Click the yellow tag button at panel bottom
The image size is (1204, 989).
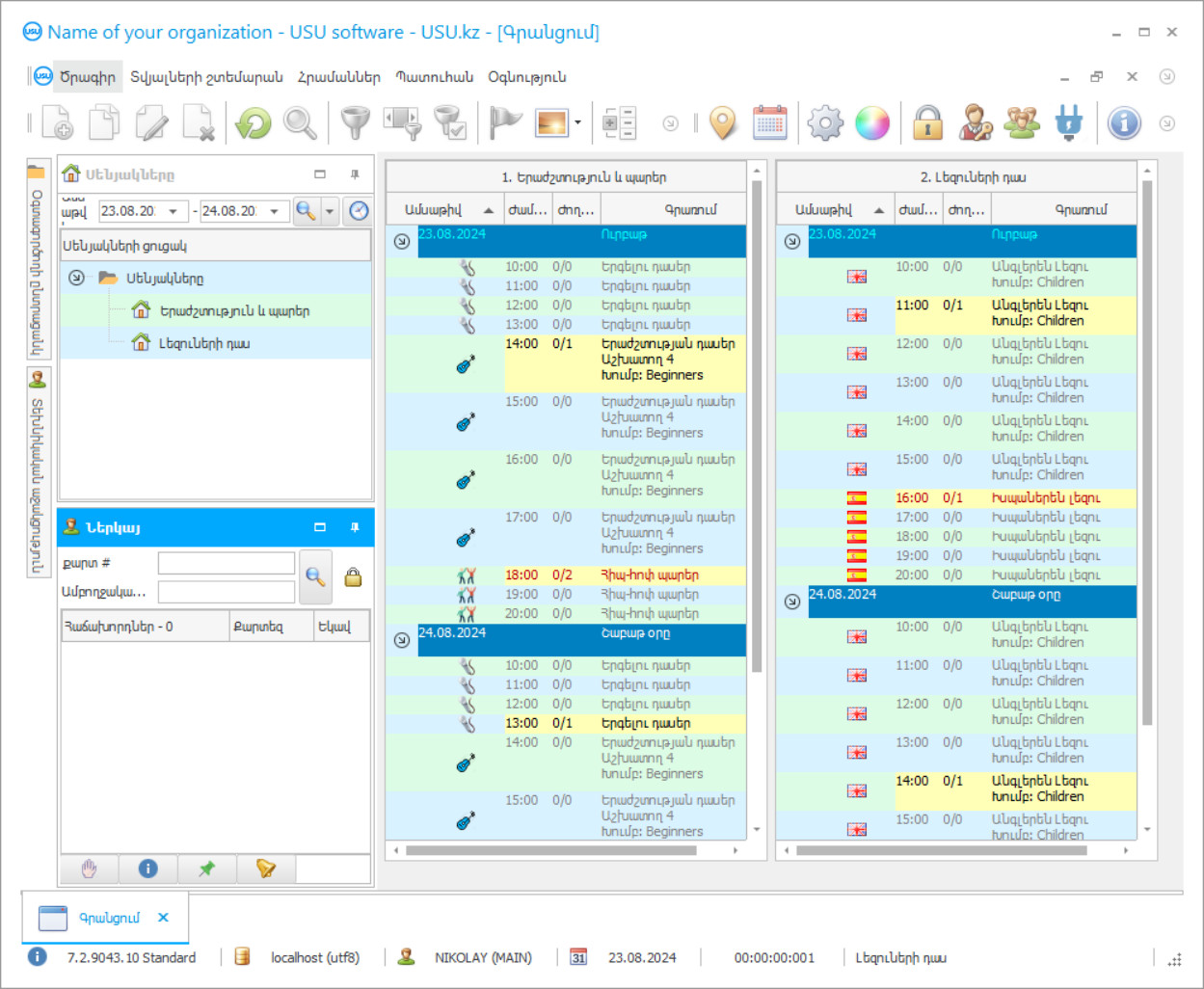(x=266, y=869)
